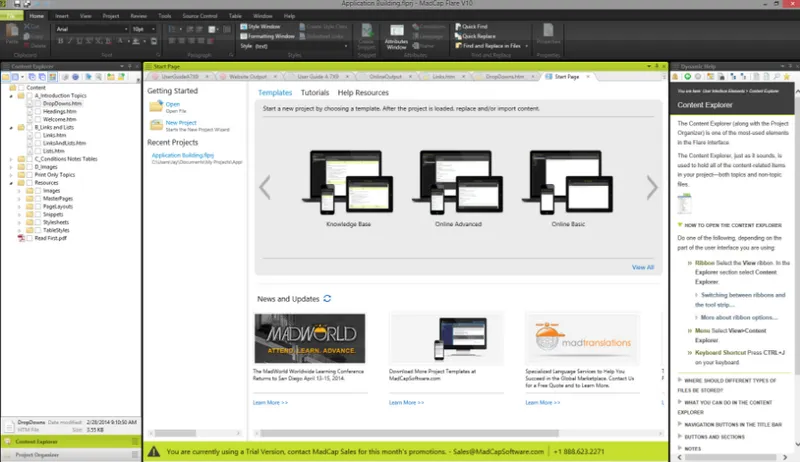Check the box next to Read First.pdf
Viewport: 800px width, 462px height.
[x=30, y=238]
